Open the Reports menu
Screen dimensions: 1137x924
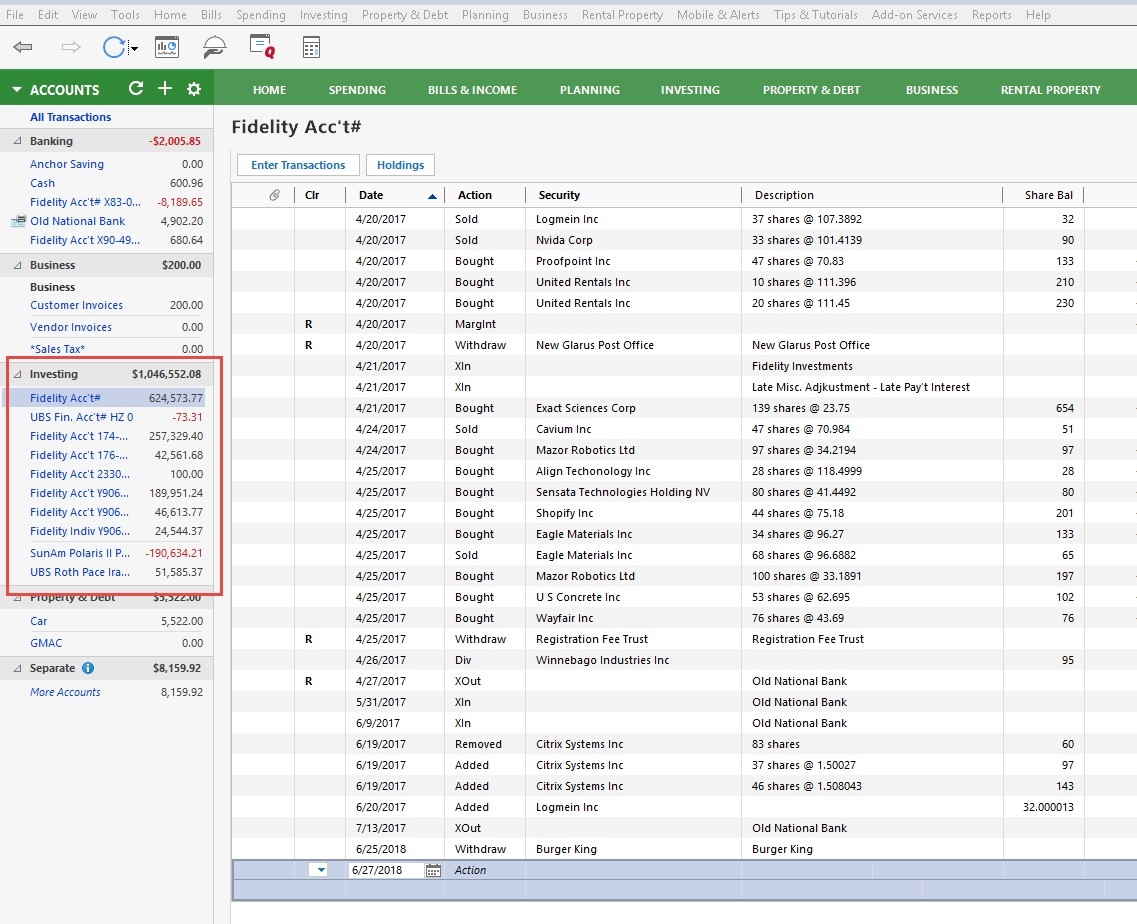point(991,15)
